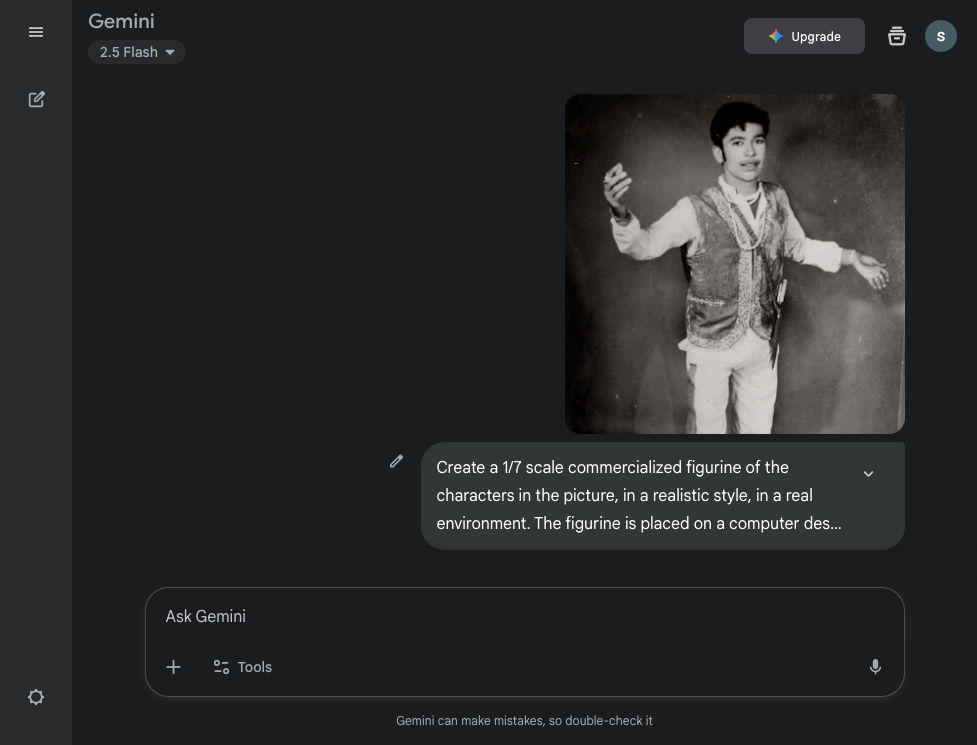
Task: Click the 'Gemini can make mistakes' disclaimer text
Action: tap(524, 721)
